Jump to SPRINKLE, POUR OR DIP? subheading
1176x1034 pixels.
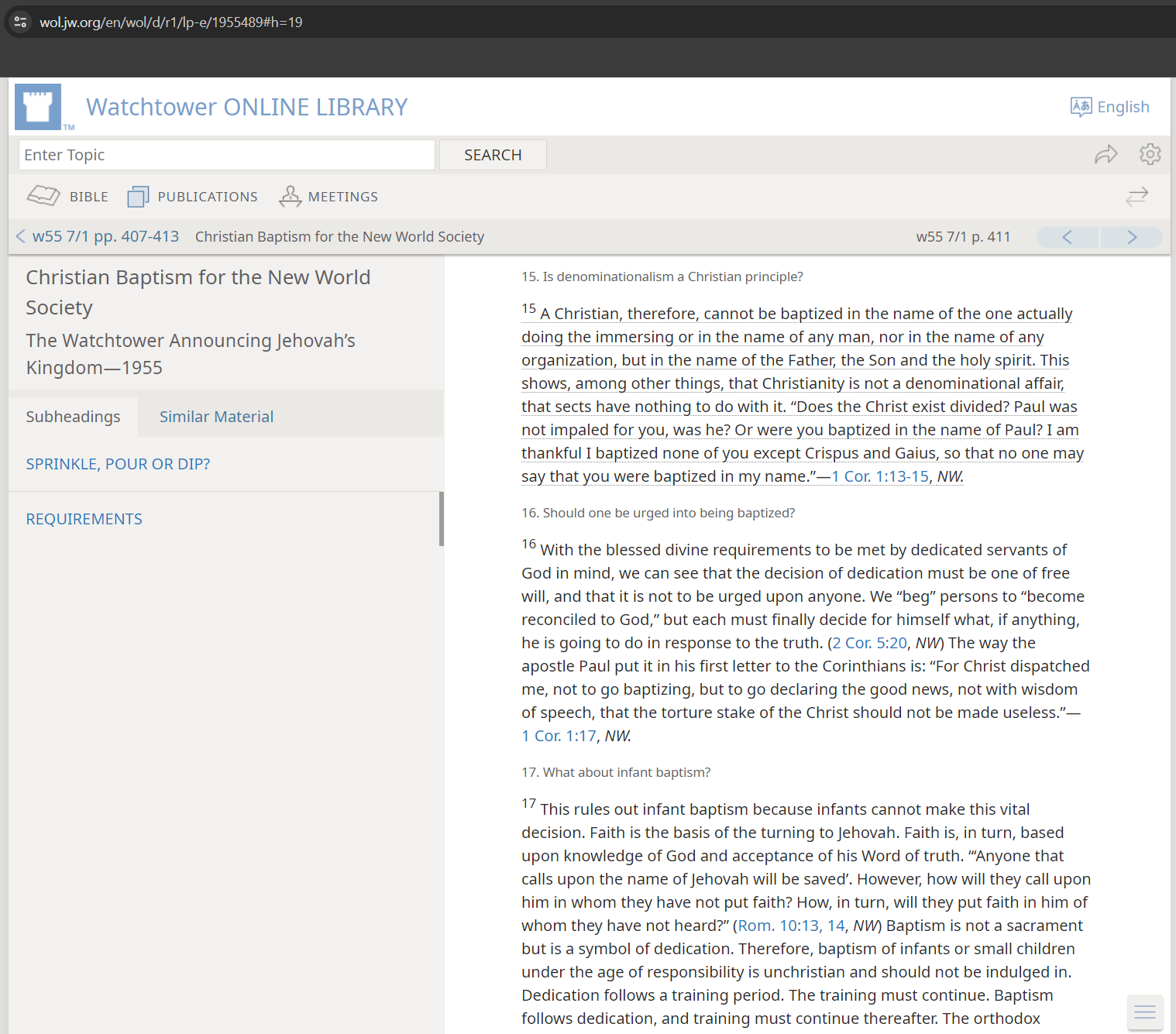pyautogui.click(x=118, y=464)
